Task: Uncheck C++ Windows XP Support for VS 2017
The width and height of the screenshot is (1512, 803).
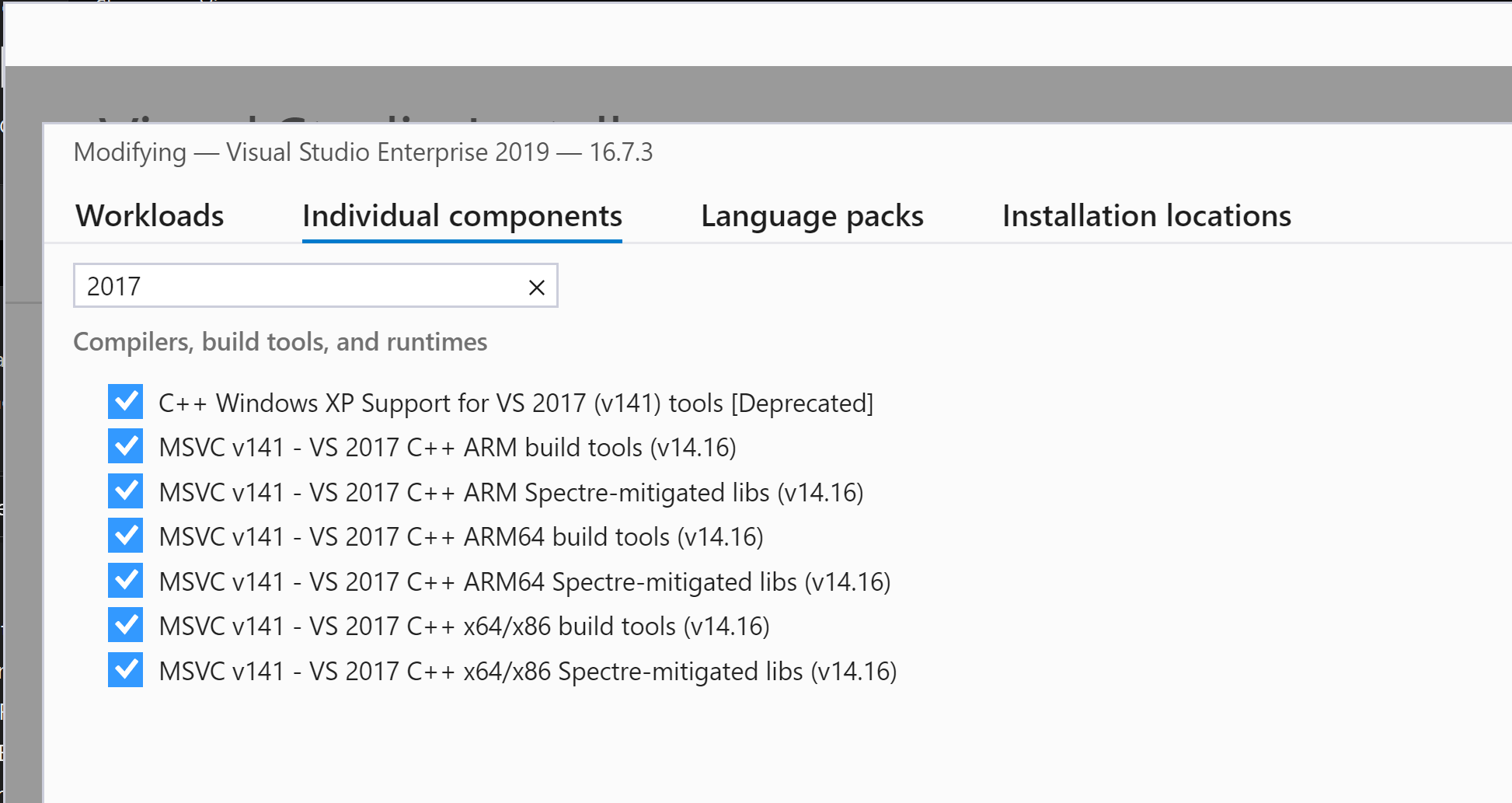Action: click(x=125, y=402)
